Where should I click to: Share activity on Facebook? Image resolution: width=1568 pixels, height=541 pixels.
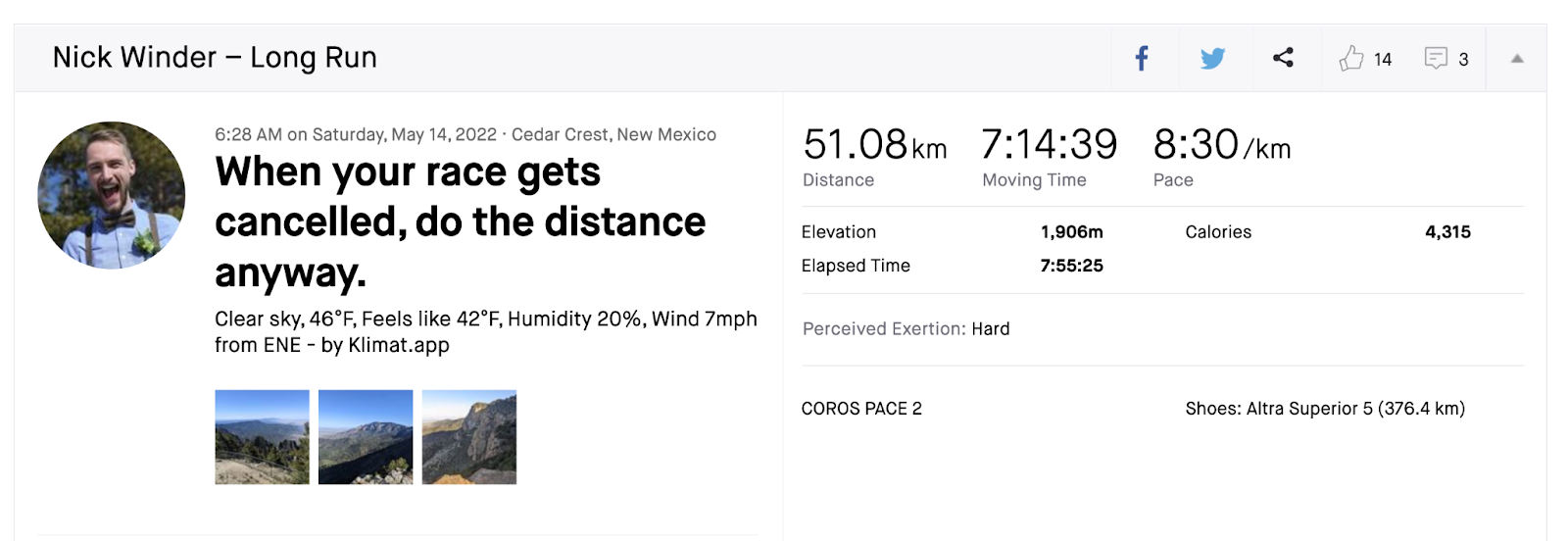tap(1142, 59)
